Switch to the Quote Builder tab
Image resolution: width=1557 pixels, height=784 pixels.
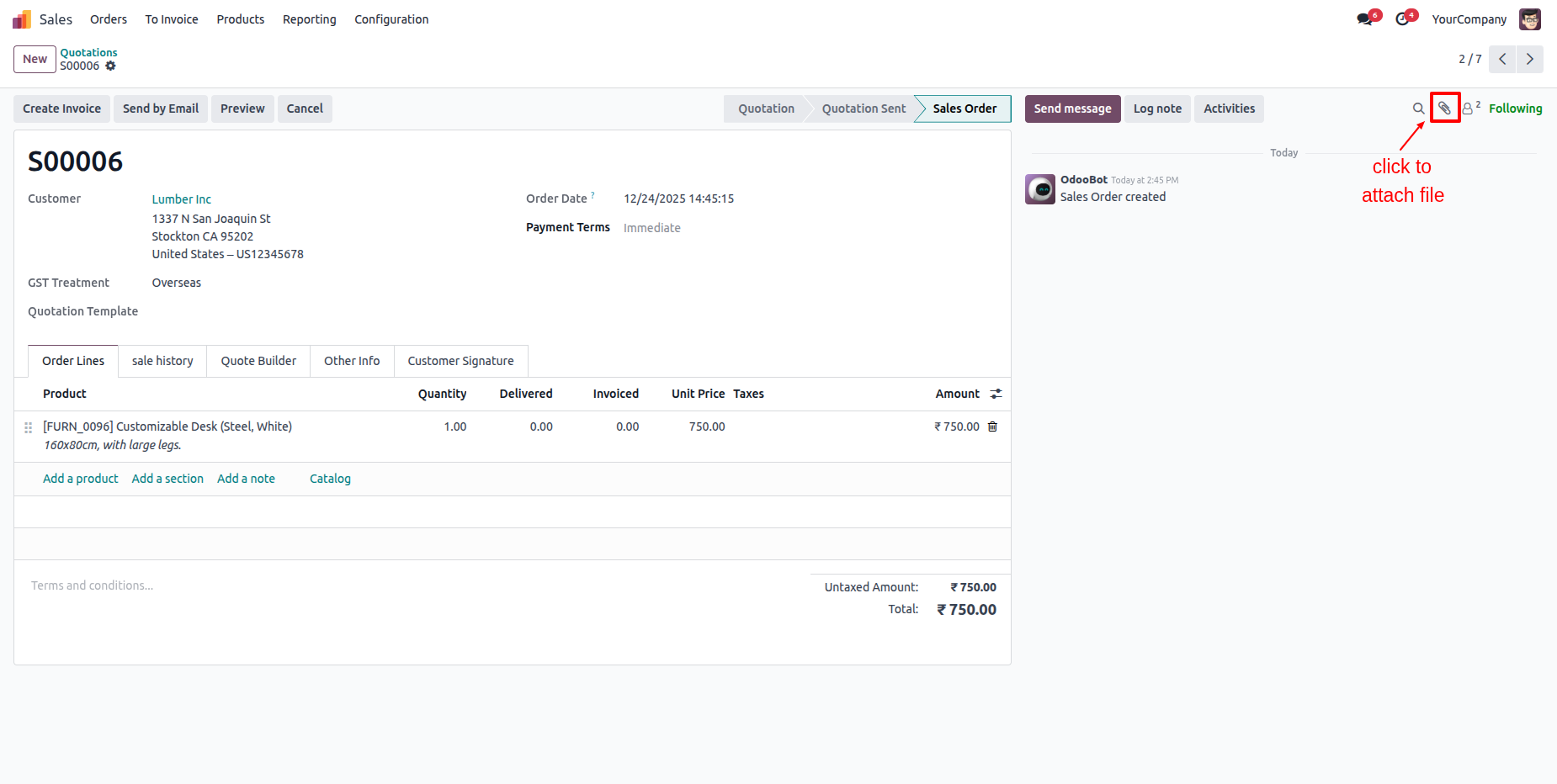pyautogui.click(x=258, y=361)
